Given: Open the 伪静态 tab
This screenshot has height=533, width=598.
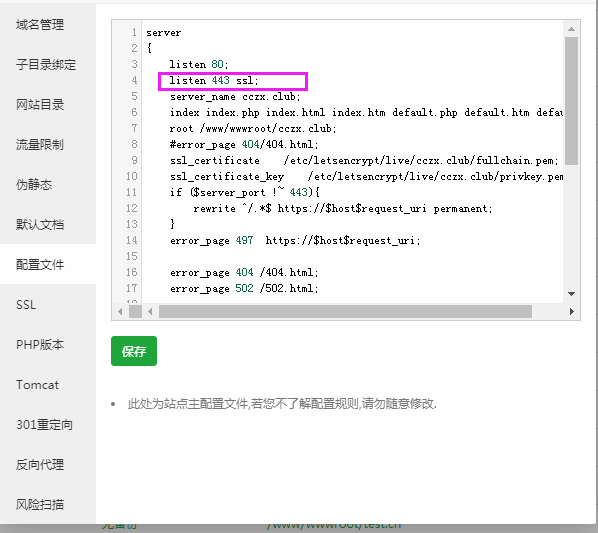Looking at the screenshot, I should 34,185.
